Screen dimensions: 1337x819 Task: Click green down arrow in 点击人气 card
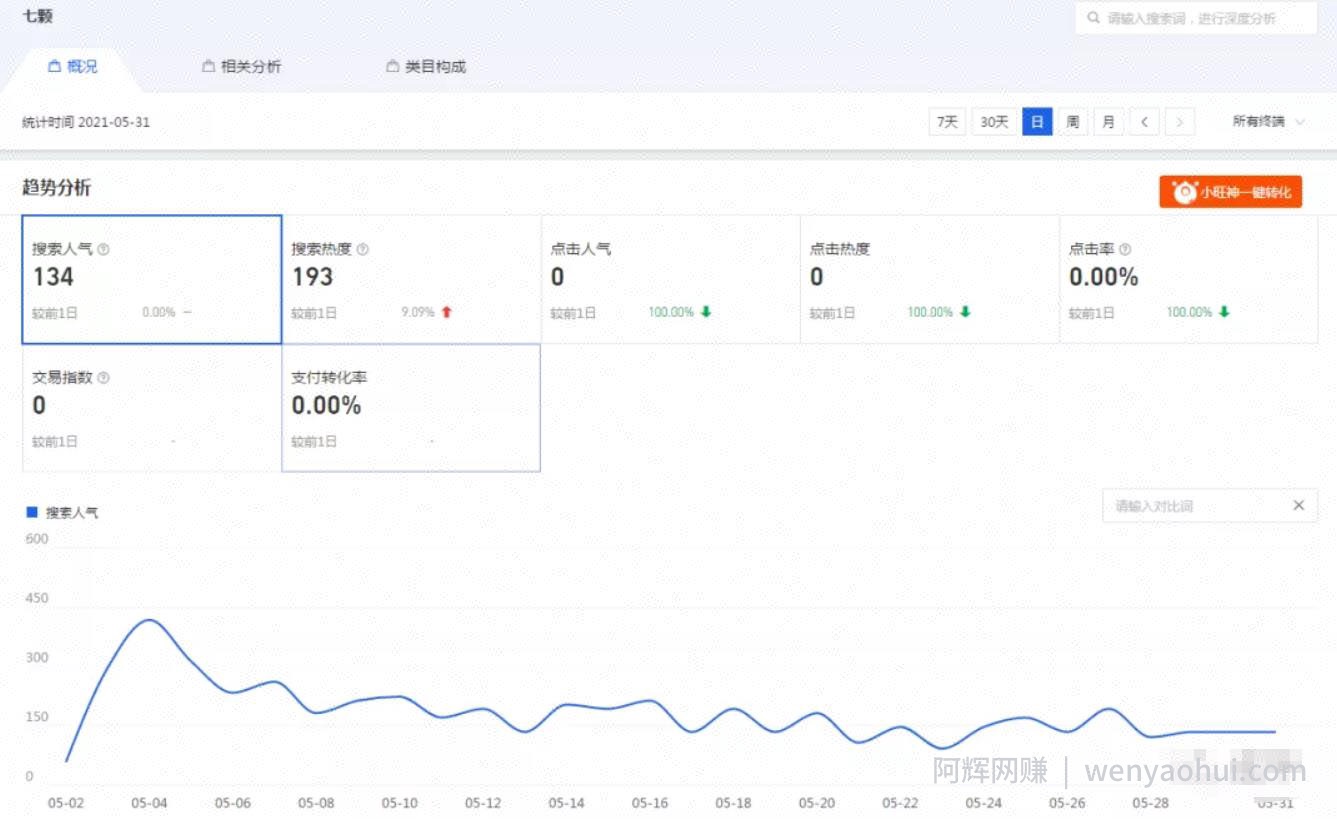[x=706, y=312]
